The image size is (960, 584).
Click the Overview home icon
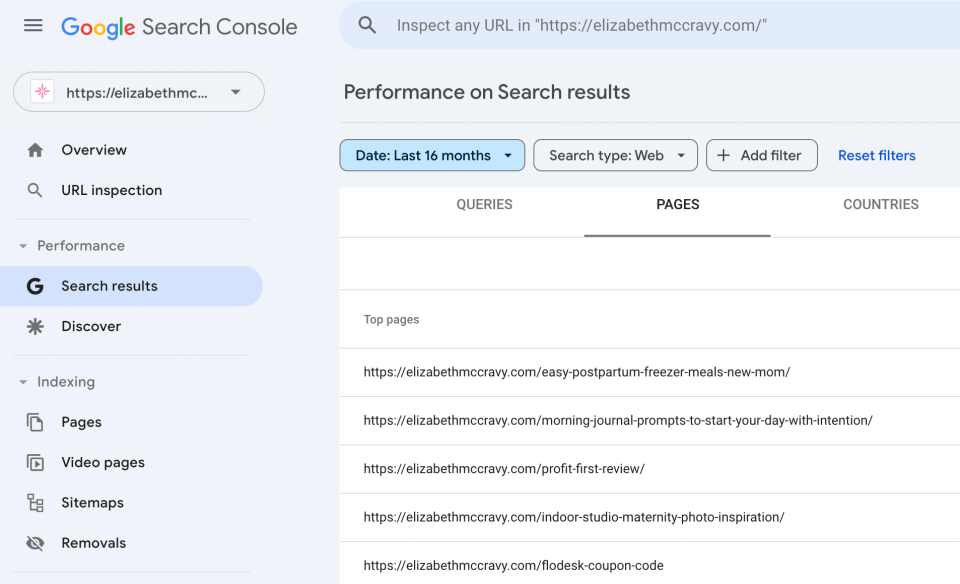pos(36,149)
